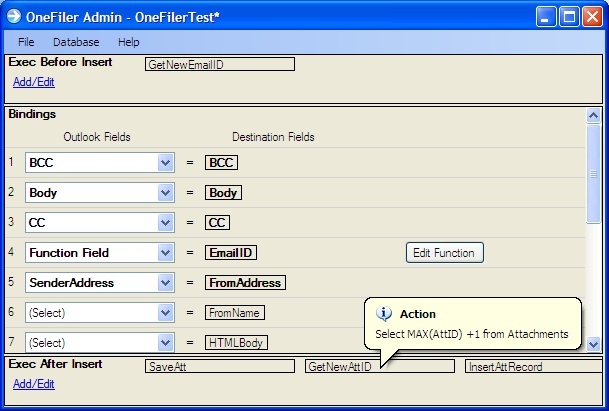This screenshot has width=609, height=411.
Task: Click the Action tooltip query text
Action: point(472,334)
